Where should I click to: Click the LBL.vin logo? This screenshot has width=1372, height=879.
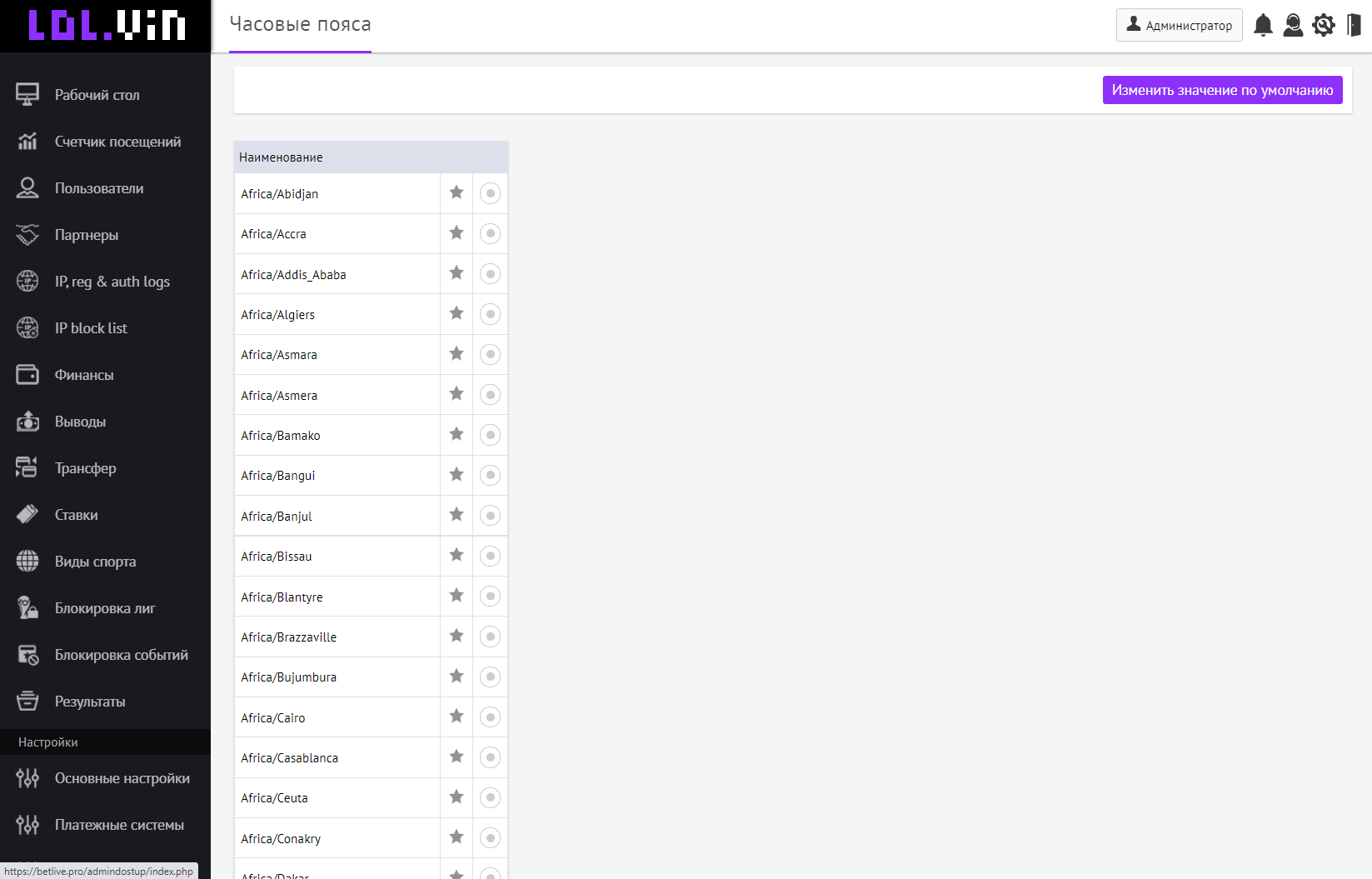[106, 26]
